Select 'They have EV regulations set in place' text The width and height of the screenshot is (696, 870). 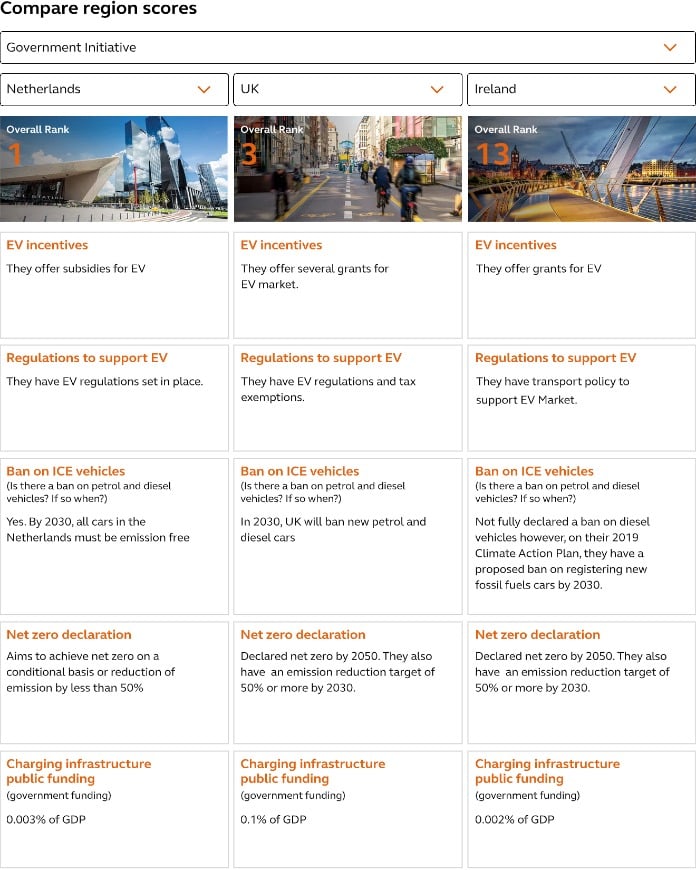tap(105, 381)
